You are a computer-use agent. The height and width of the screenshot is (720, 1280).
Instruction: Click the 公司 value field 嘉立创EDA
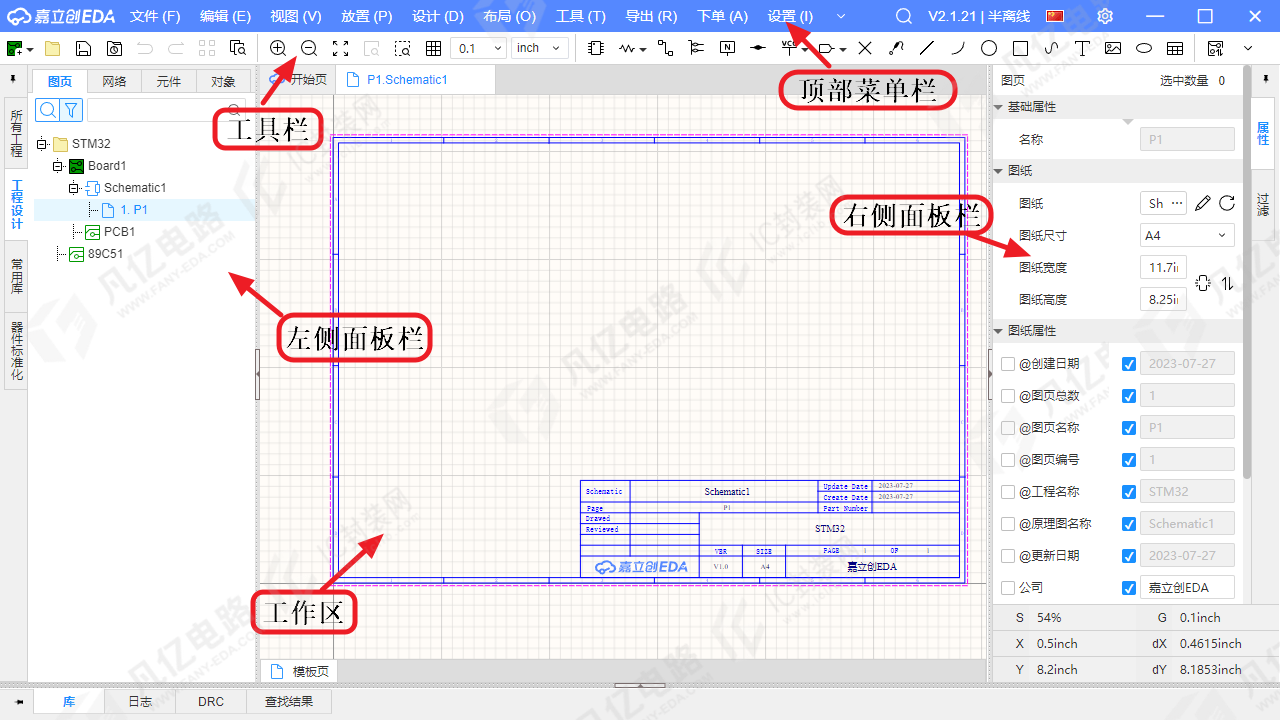click(x=1187, y=588)
